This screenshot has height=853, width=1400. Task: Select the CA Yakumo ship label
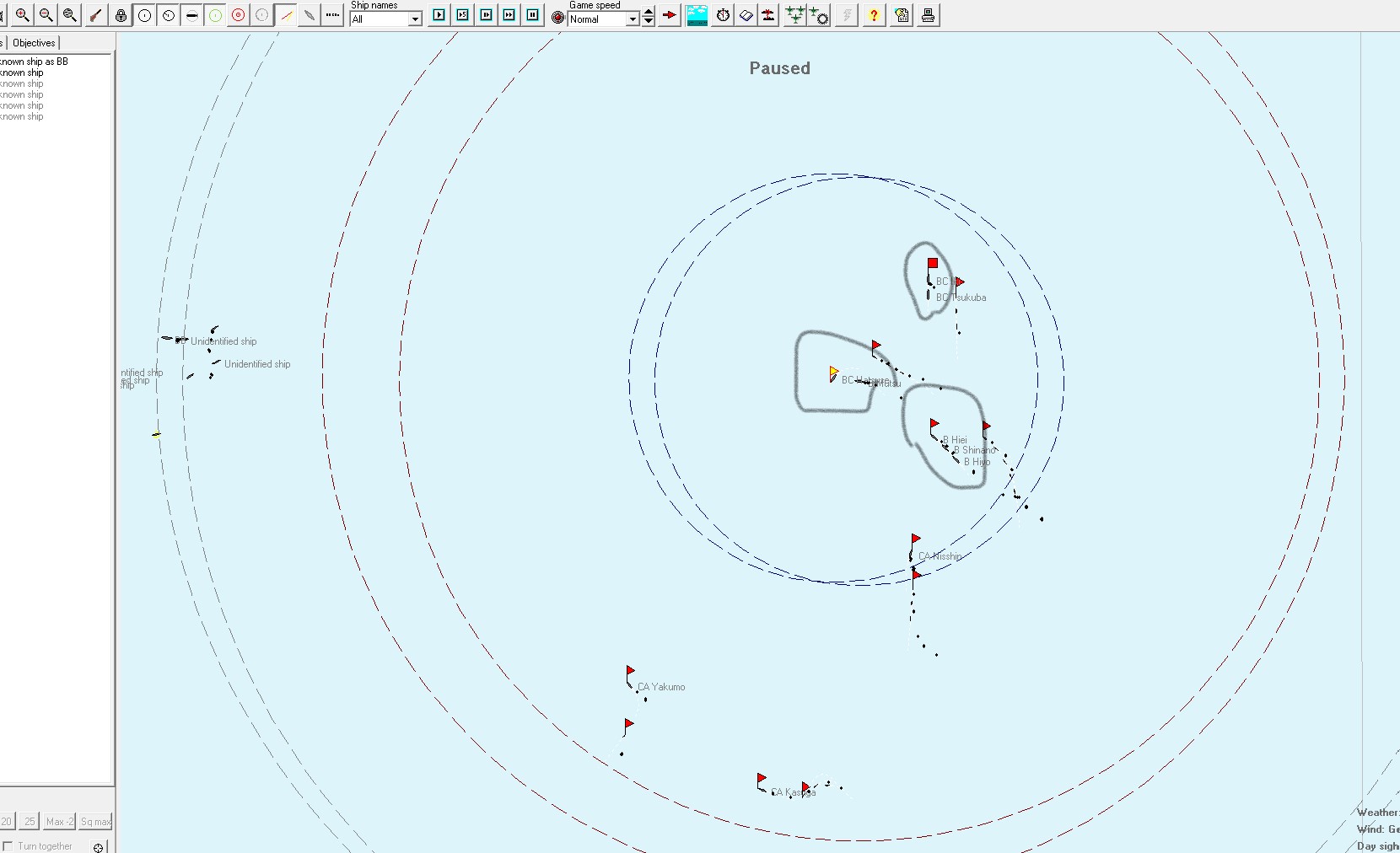pyautogui.click(x=661, y=687)
